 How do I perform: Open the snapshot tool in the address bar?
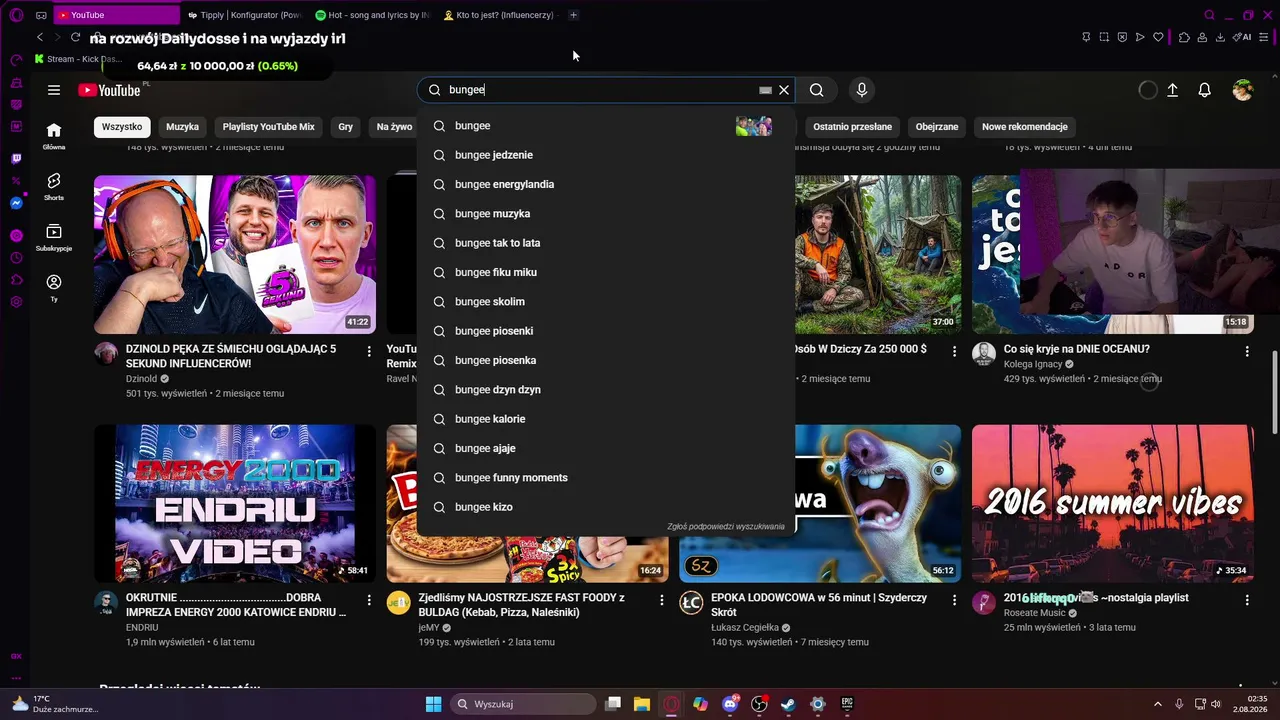[x=1104, y=37]
